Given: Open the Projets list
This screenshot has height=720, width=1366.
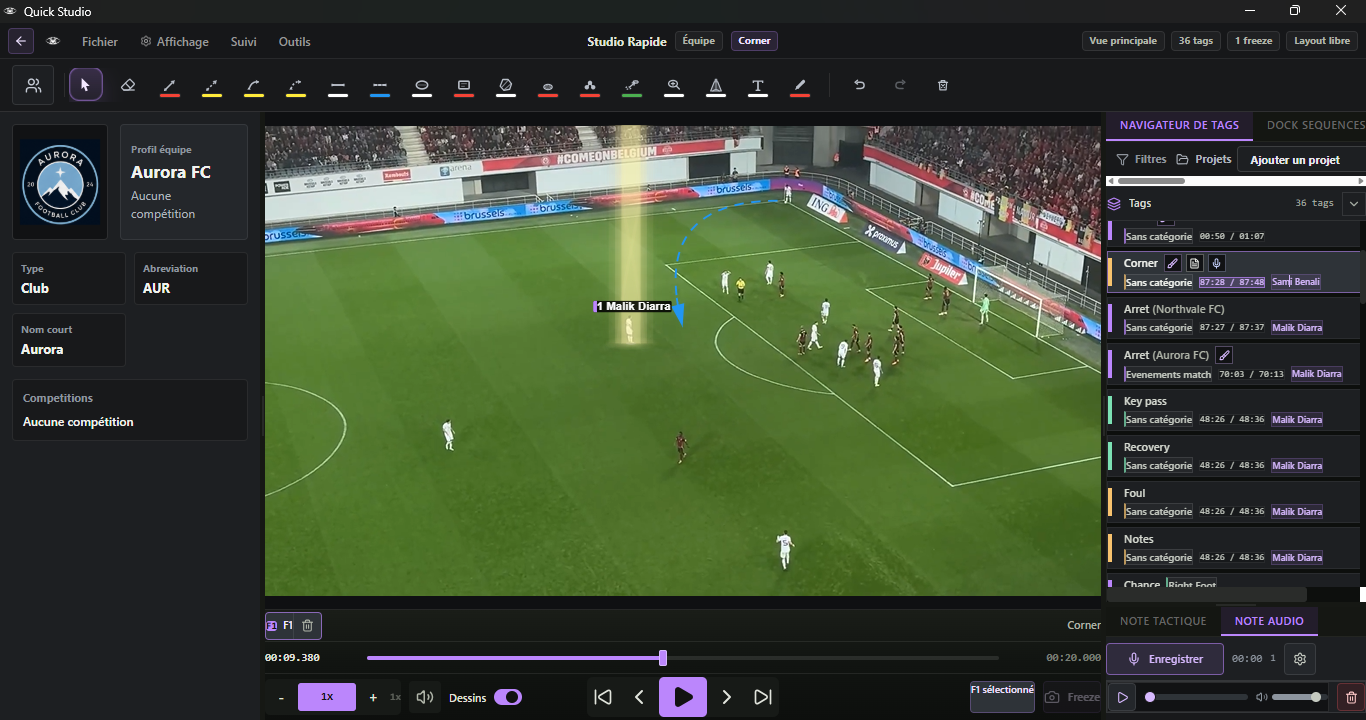Looking at the screenshot, I should point(1204,159).
